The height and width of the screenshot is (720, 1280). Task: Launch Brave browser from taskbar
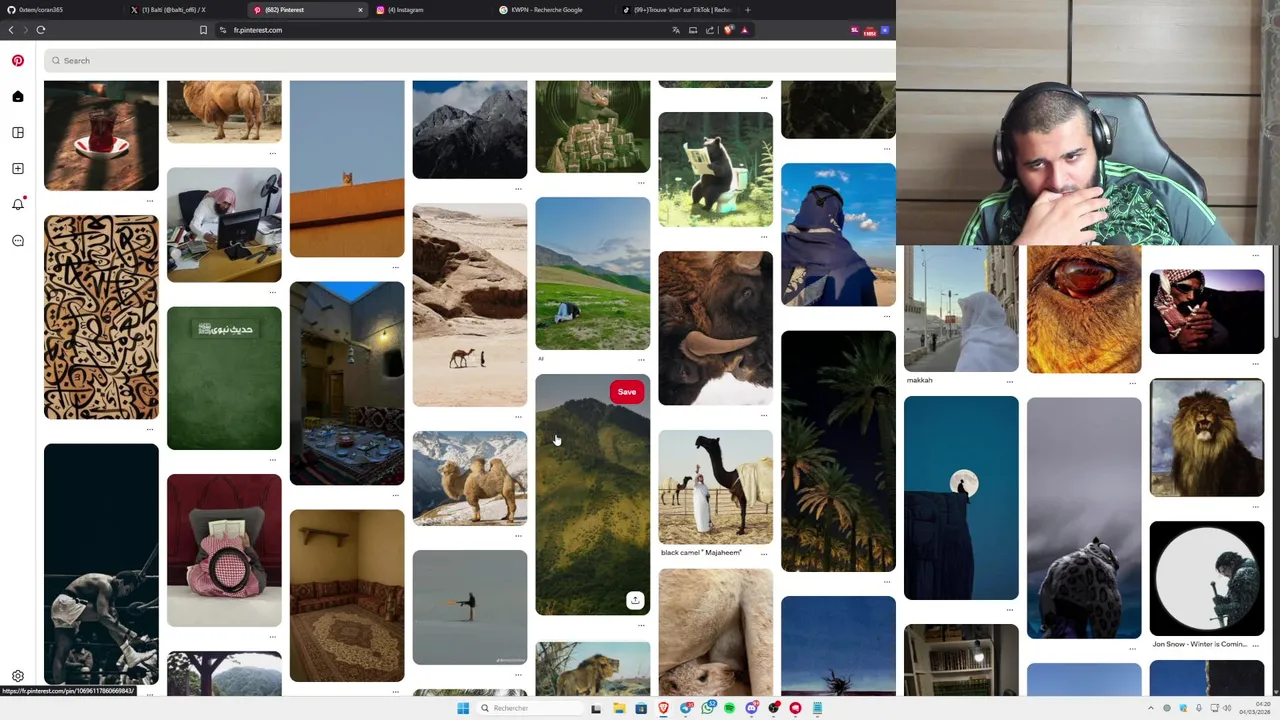click(663, 708)
